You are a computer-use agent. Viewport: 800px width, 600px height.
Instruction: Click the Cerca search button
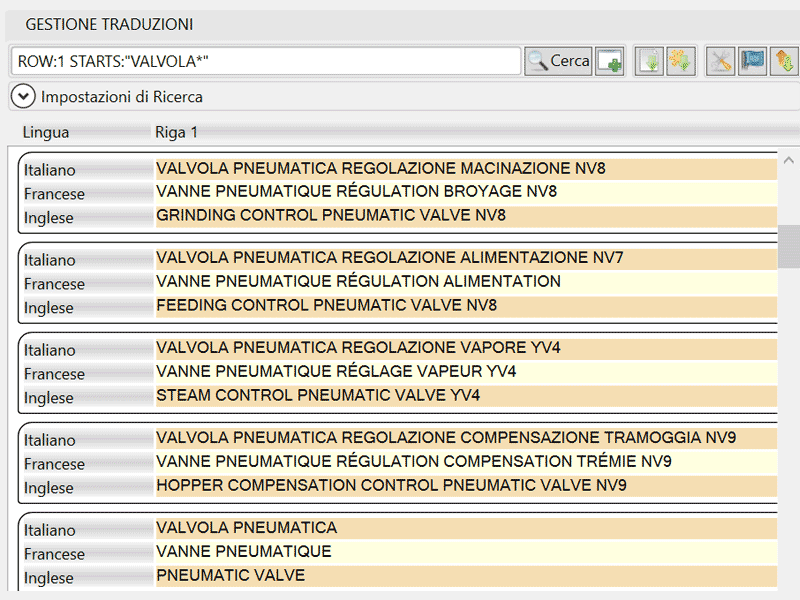coord(559,61)
